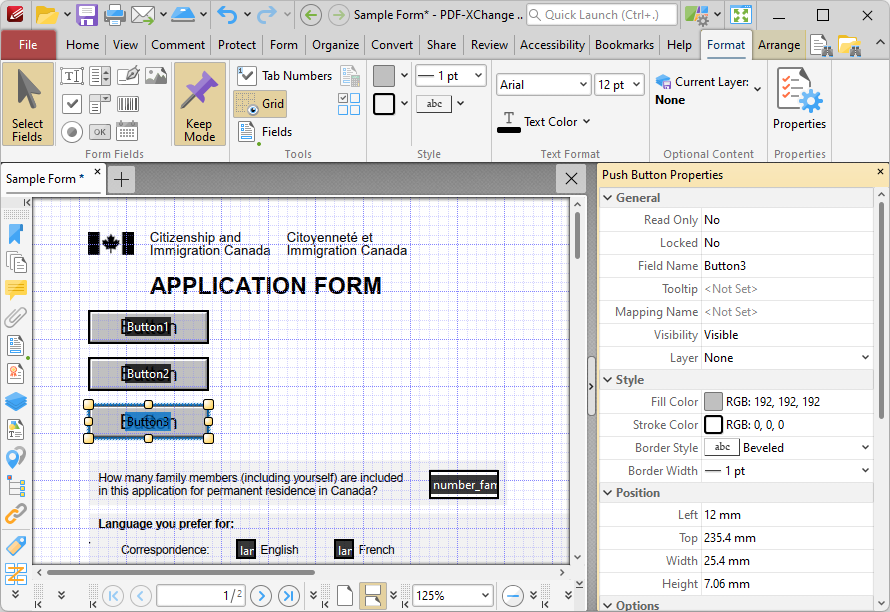Click the Undo arrow
Image resolution: width=890 pixels, height=612 pixels.
pos(227,15)
